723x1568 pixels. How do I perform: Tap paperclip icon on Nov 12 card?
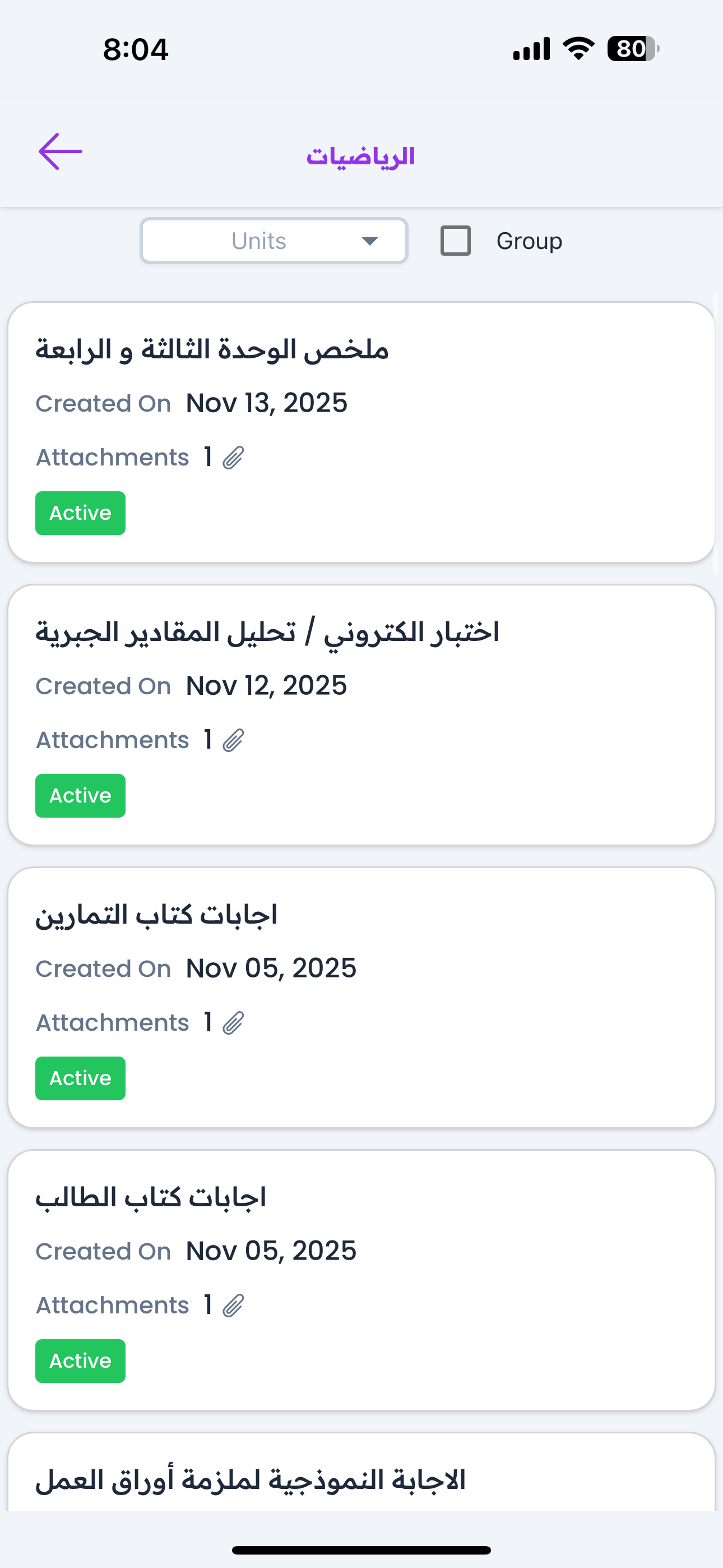click(x=233, y=740)
